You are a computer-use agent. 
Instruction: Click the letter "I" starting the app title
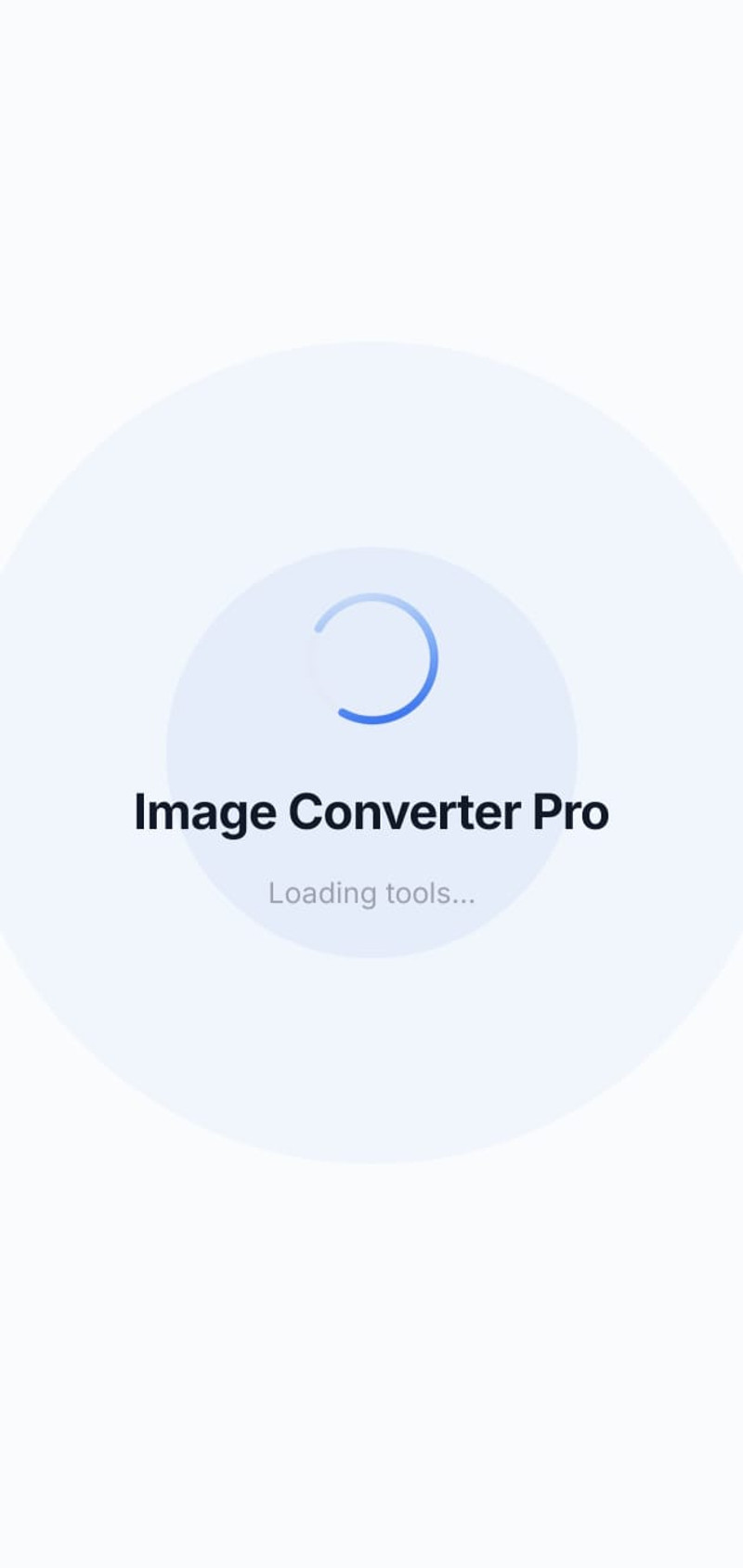tap(138, 812)
